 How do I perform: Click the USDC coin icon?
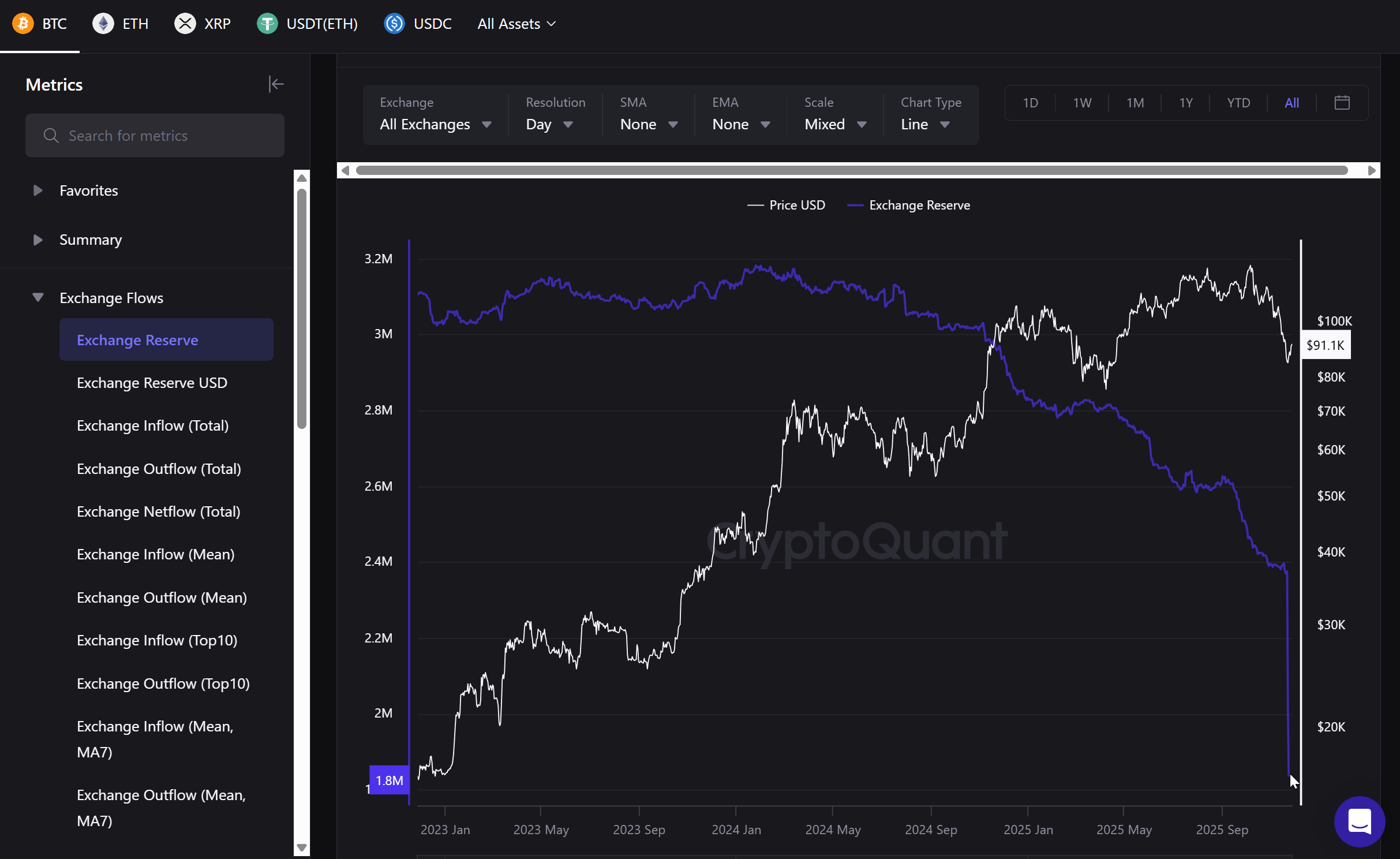(395, 24)
